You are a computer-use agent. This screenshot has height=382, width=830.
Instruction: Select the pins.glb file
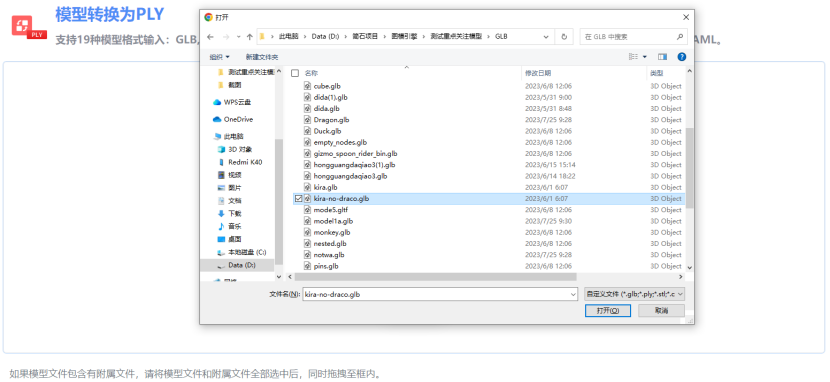tap(326, 266)
